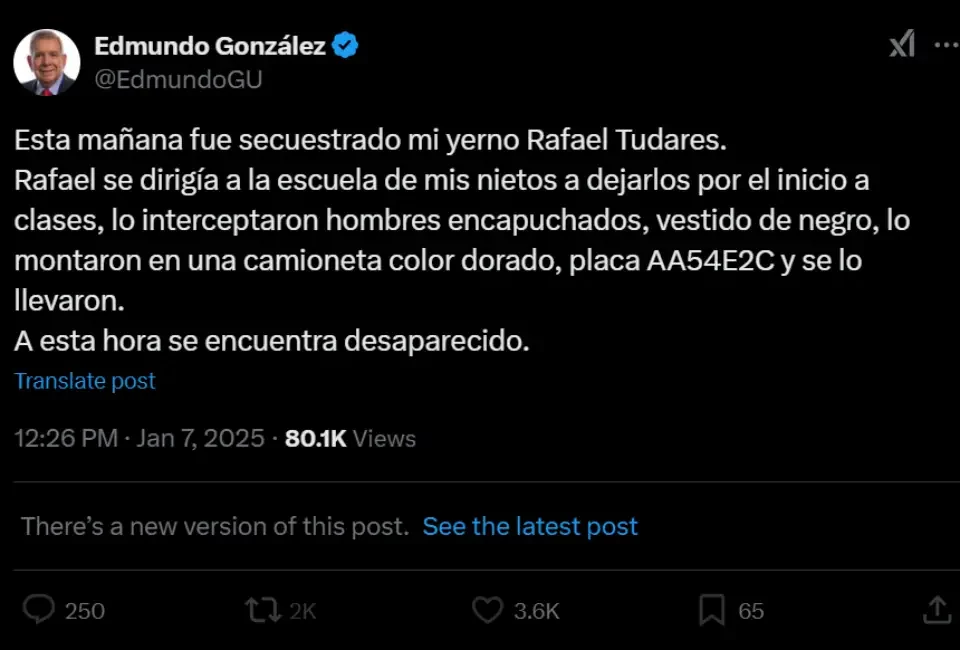Click the Edmundo González display name
The image size is (960, 650).
coord(209,45)
